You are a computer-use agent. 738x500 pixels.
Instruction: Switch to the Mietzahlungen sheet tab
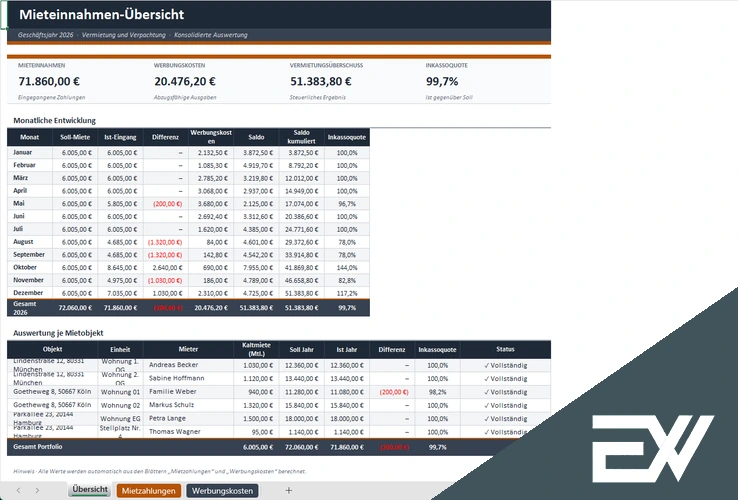click(149, 491)
